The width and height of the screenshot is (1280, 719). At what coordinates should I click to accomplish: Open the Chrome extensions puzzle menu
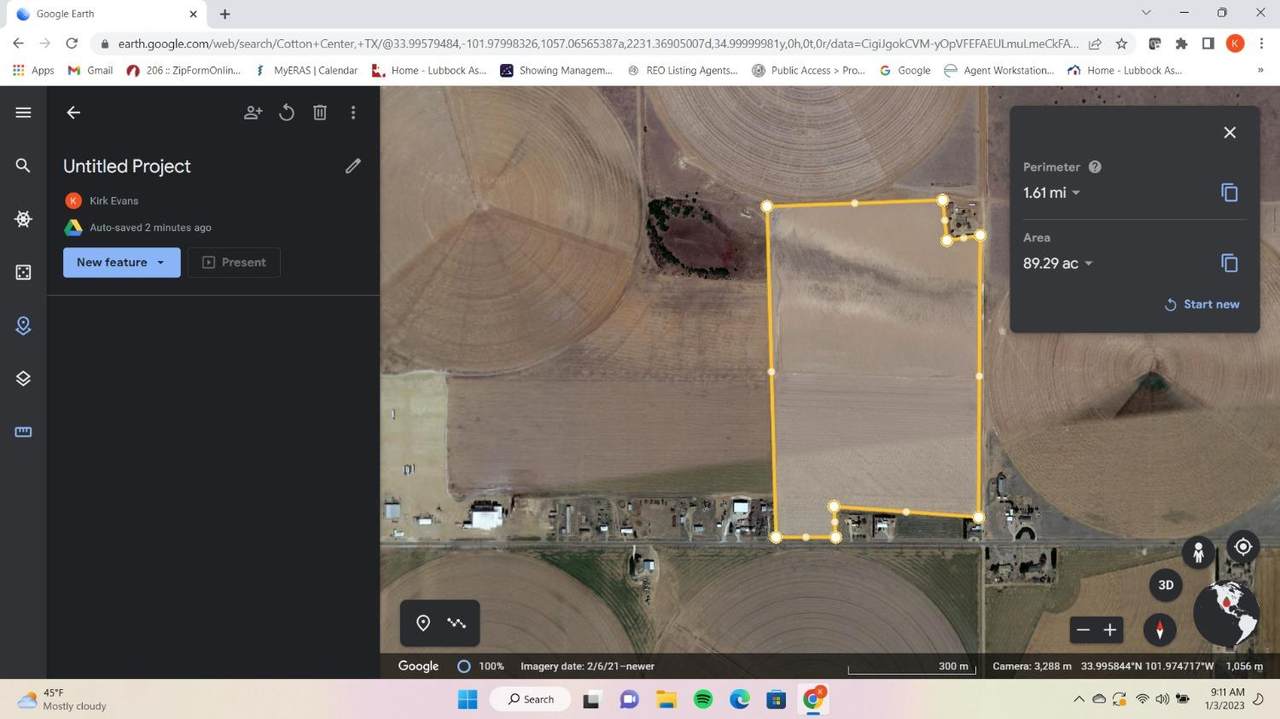(x=1181, y=44)
